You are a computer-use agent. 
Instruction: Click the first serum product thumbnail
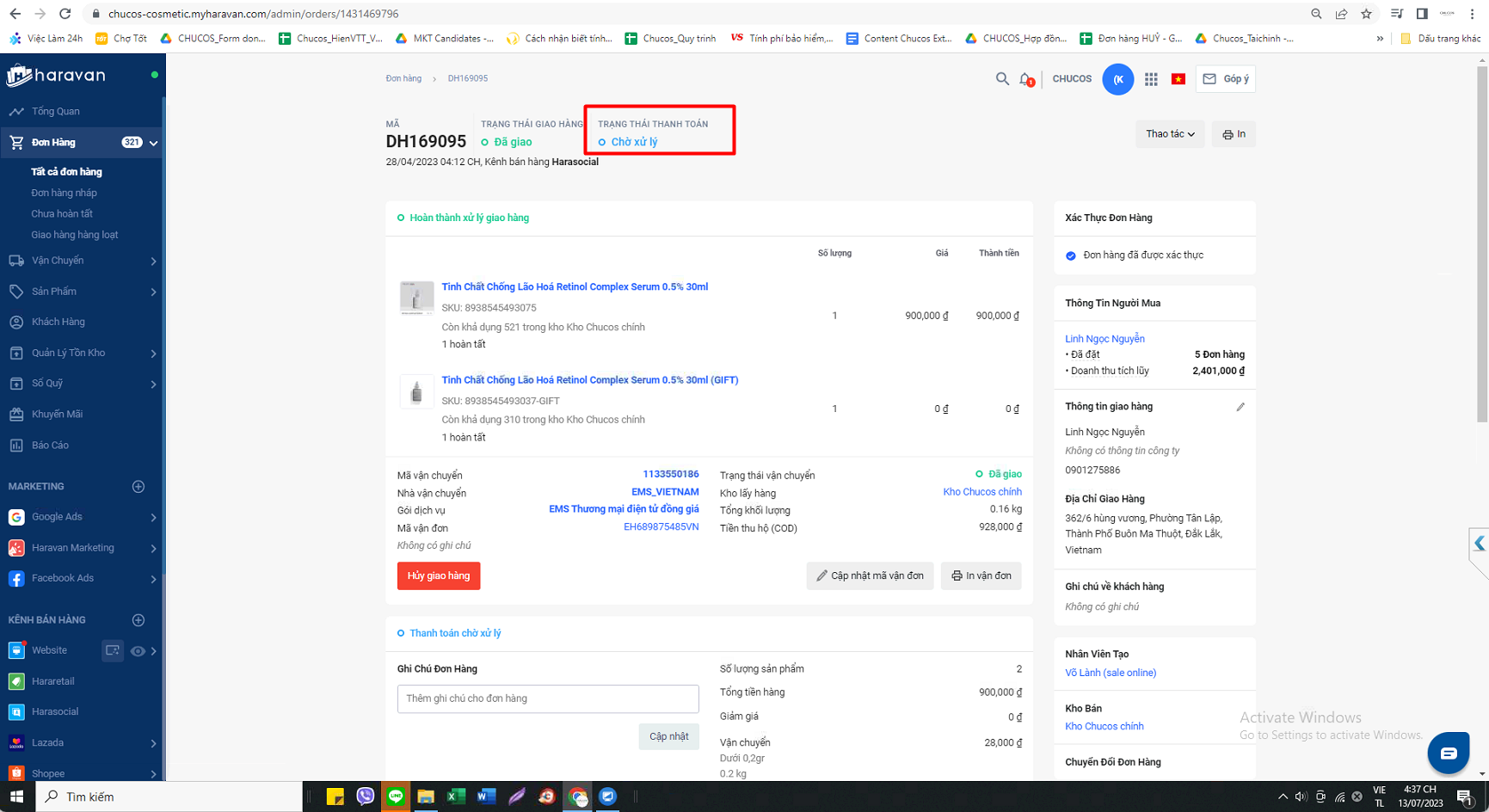pyautogui.click(x=416, y=298)
